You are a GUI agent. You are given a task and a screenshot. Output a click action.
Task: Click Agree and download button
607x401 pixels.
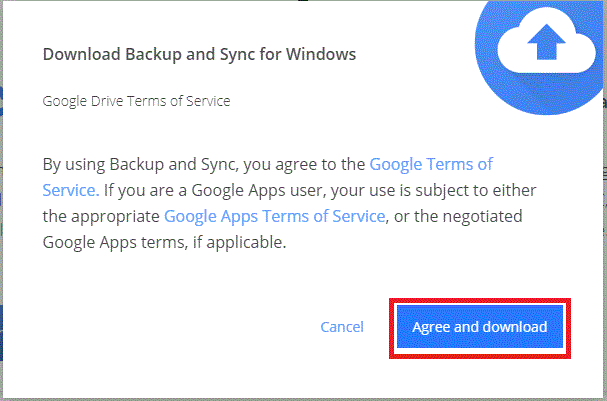[480, 327]
